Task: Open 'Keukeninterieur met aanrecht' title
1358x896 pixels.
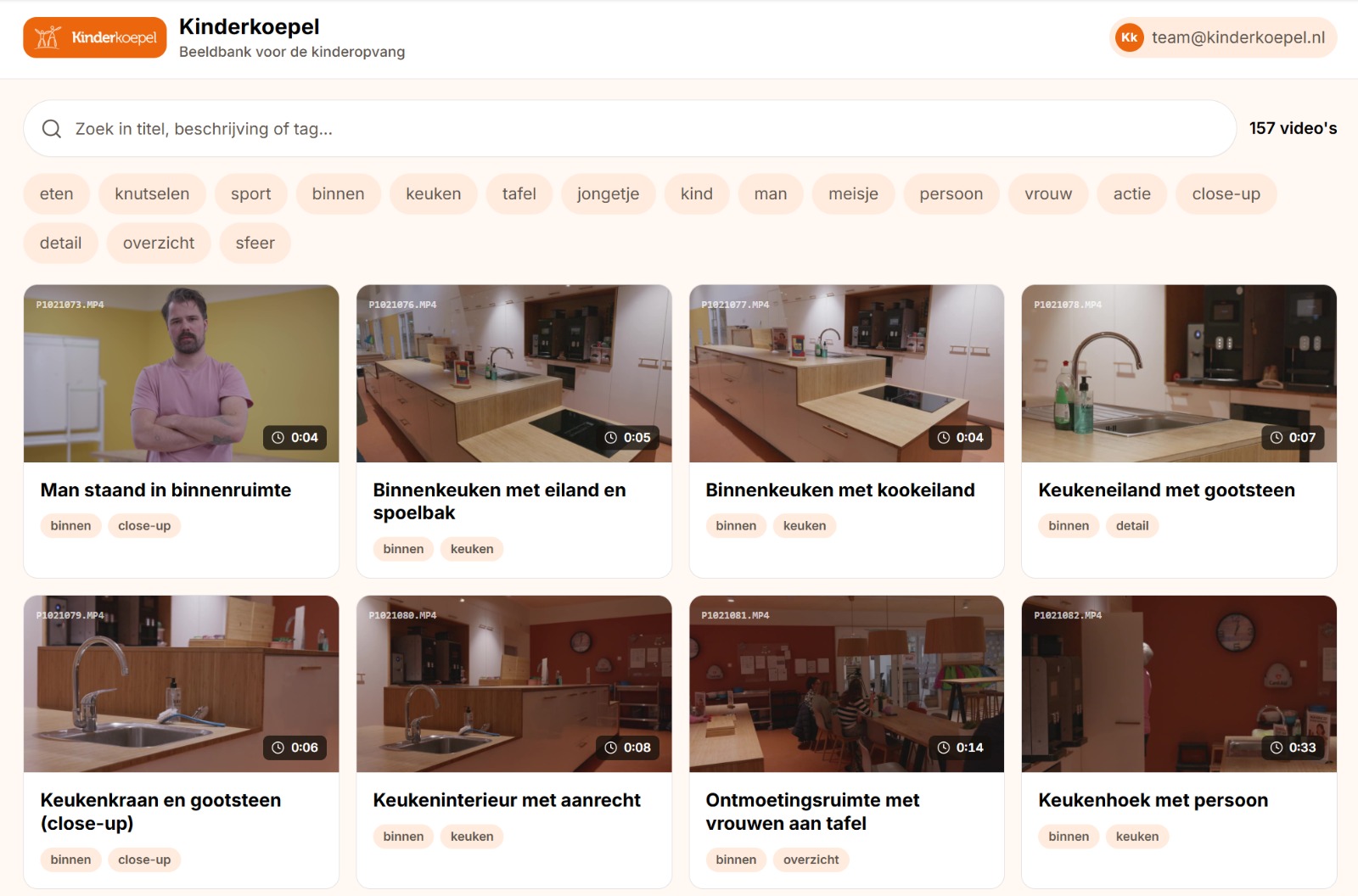Action: [x=507, y=800]
